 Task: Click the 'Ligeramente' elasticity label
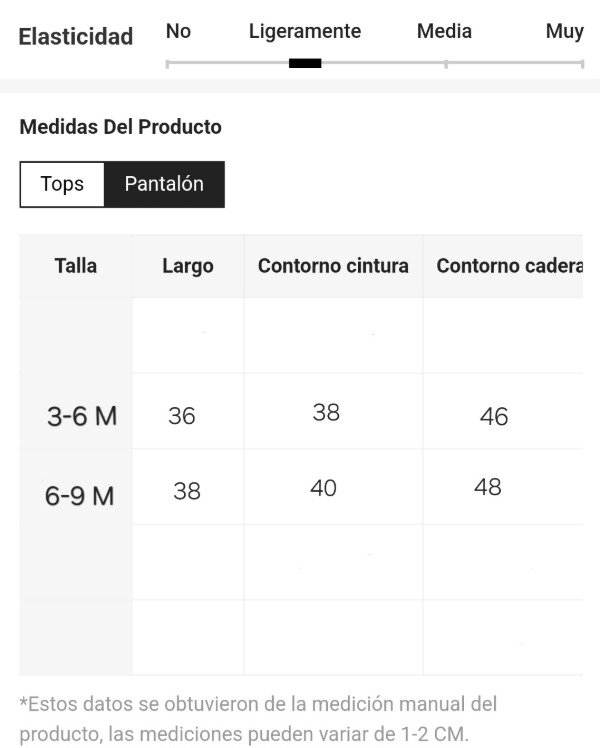pos(305,31)
